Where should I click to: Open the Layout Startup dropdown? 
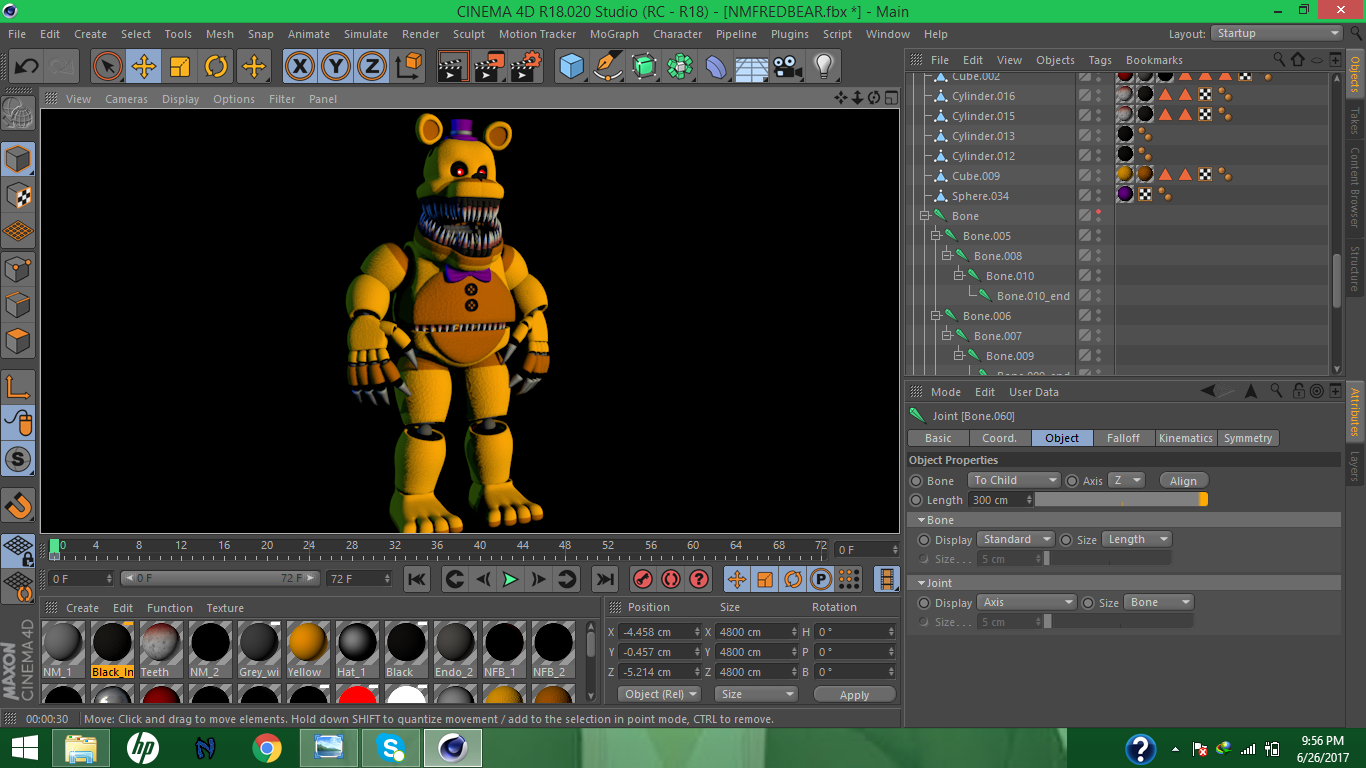click(x=1277, y=33)
